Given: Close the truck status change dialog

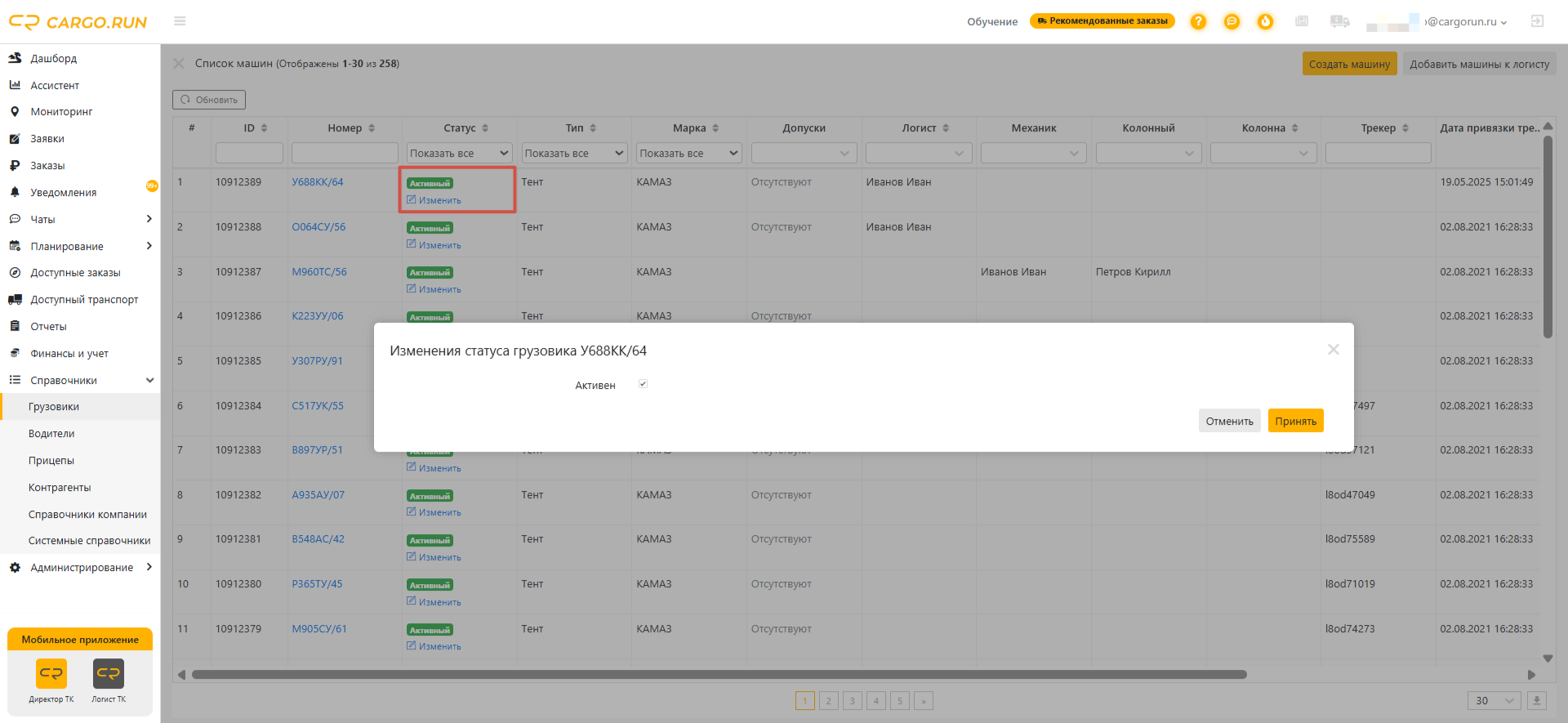Looking at the screenshot, I should [x=1333, y=350].
